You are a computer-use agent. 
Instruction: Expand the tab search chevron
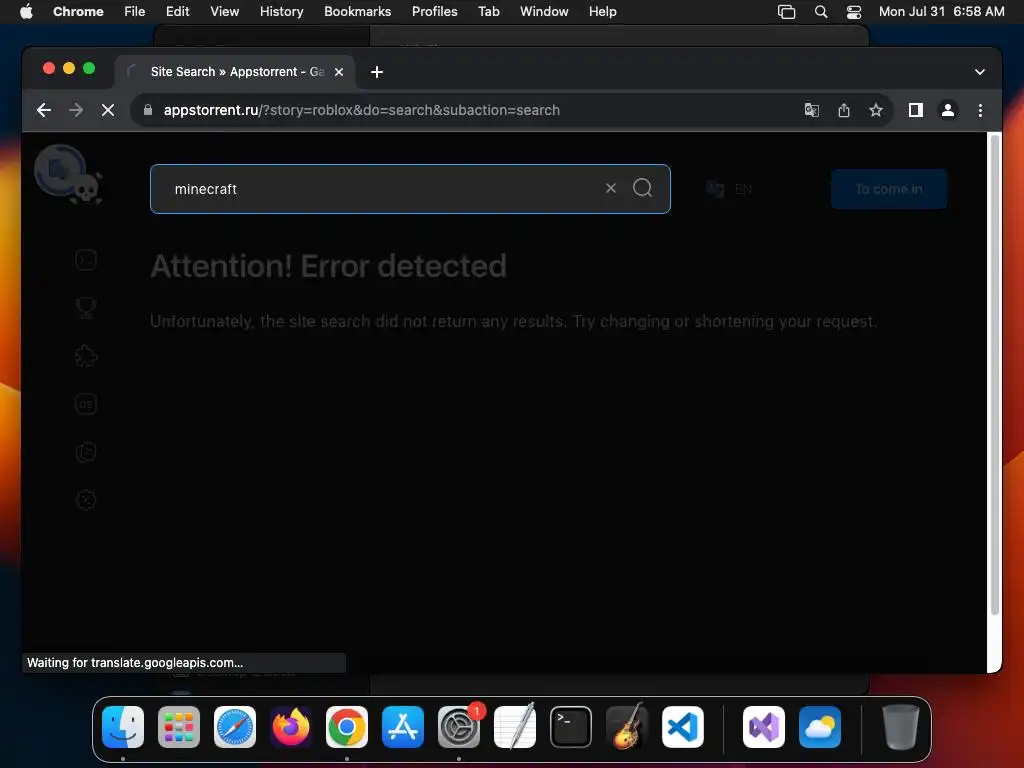(x=980, y=72)
